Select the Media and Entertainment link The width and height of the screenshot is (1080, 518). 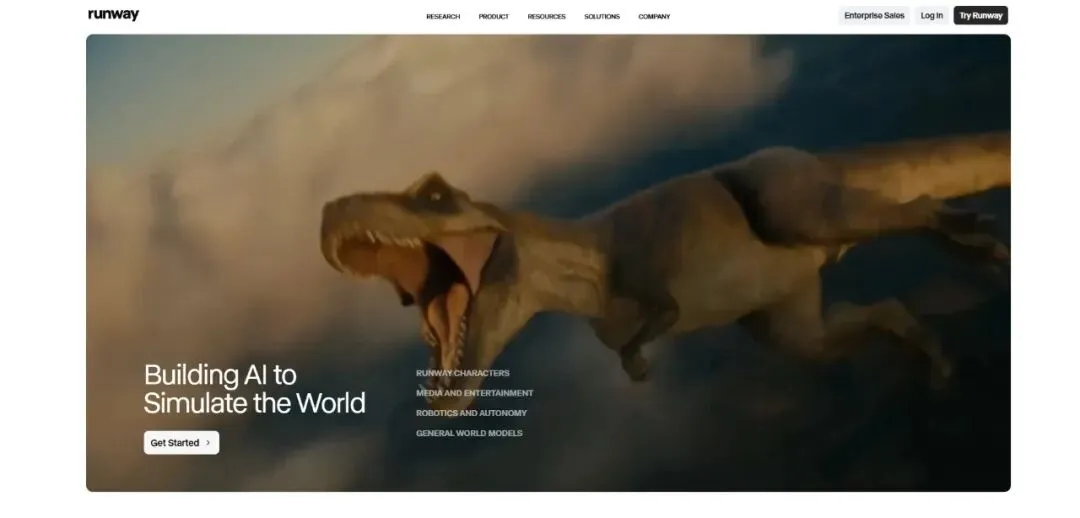click(475, 393)
